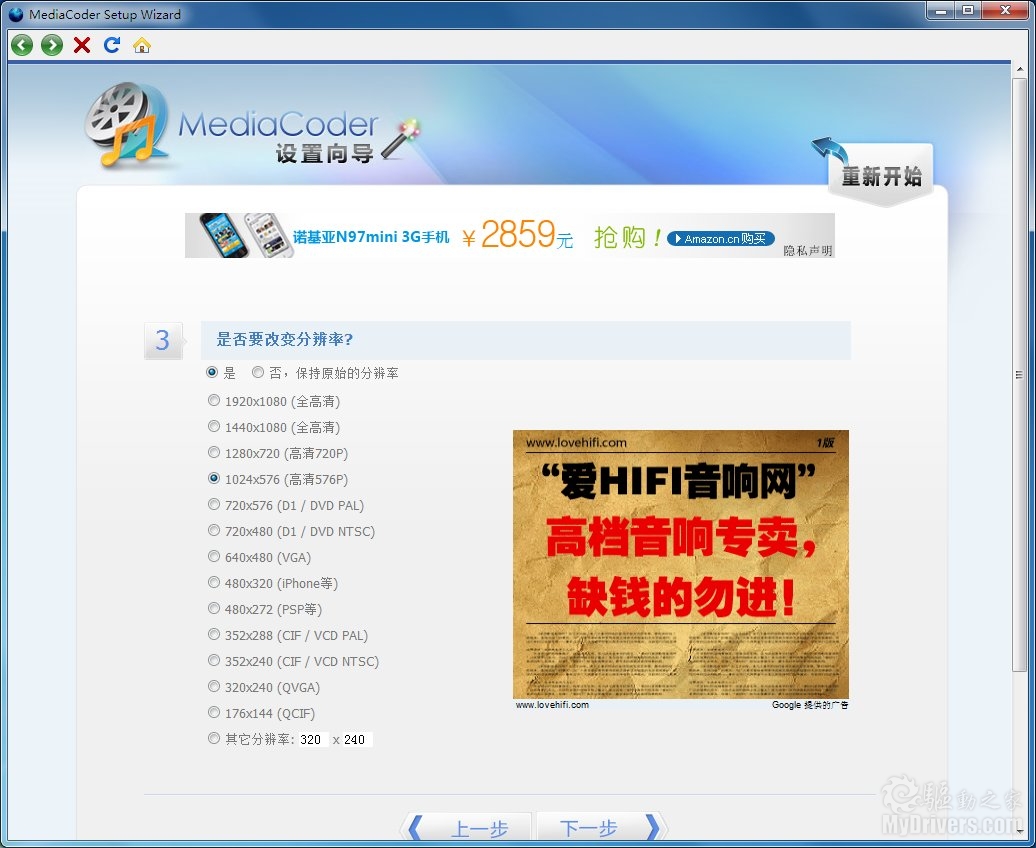Choose the 352x240 (CIF / VCD NTSC) option
This screenshot has height=848, width=1036.
coord(213,660)
